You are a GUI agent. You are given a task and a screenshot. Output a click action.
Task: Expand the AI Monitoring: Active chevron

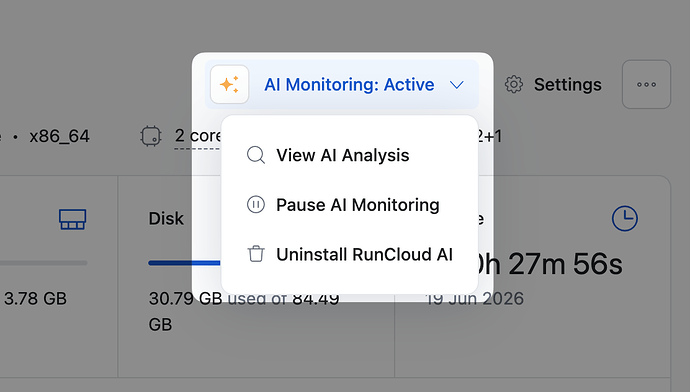click(x=457, y=85)
